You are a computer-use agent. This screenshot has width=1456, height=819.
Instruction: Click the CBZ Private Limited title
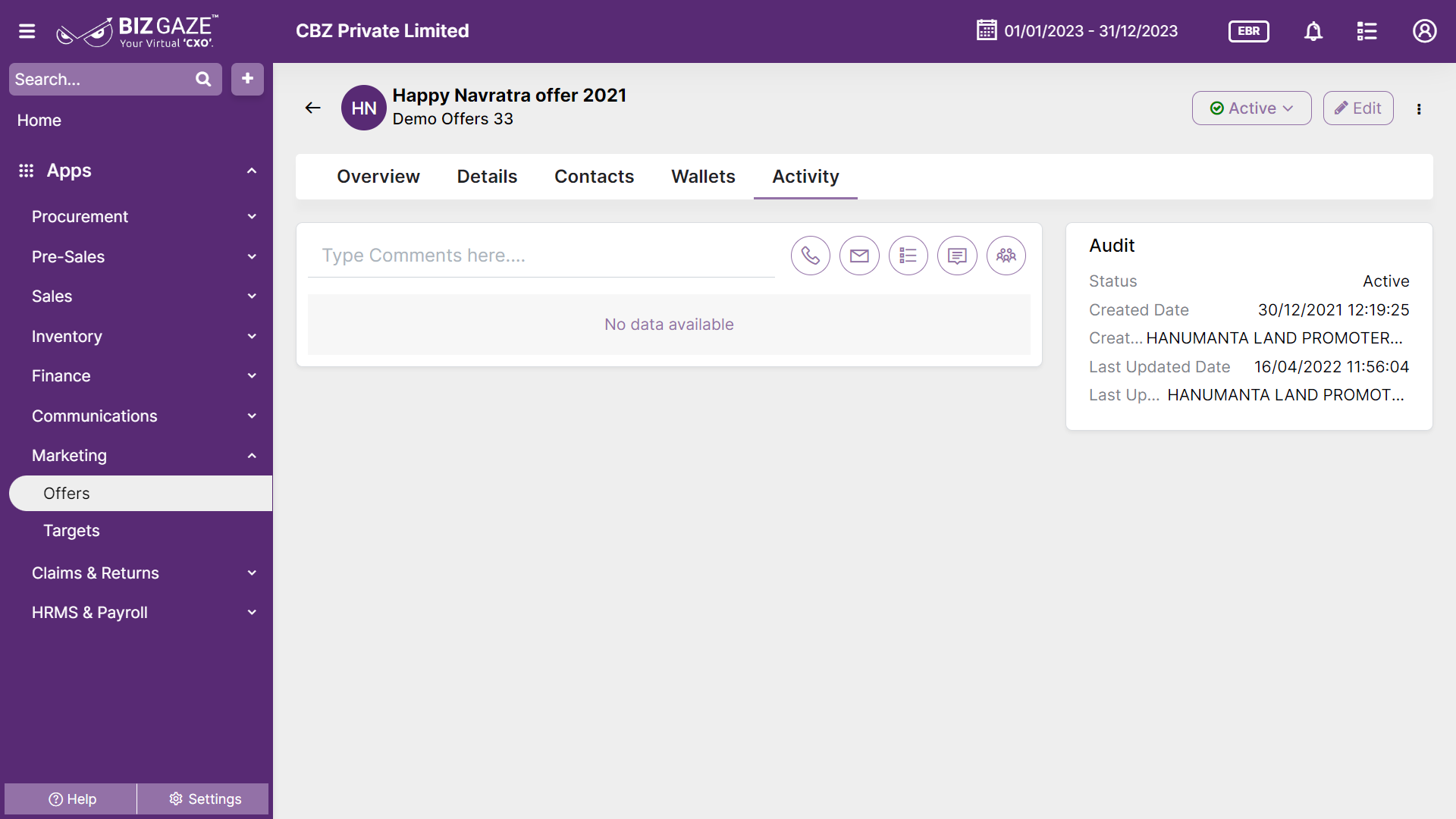[x=382, y=31]
